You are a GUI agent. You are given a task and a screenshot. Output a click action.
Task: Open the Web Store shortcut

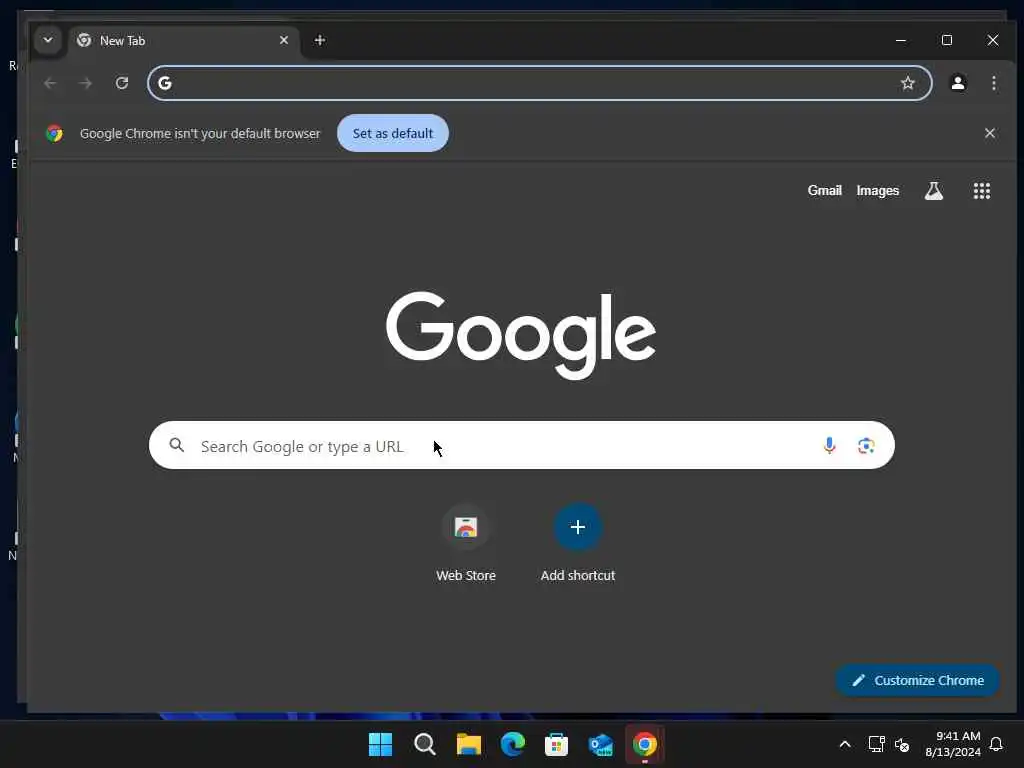(x=466, y=543)
